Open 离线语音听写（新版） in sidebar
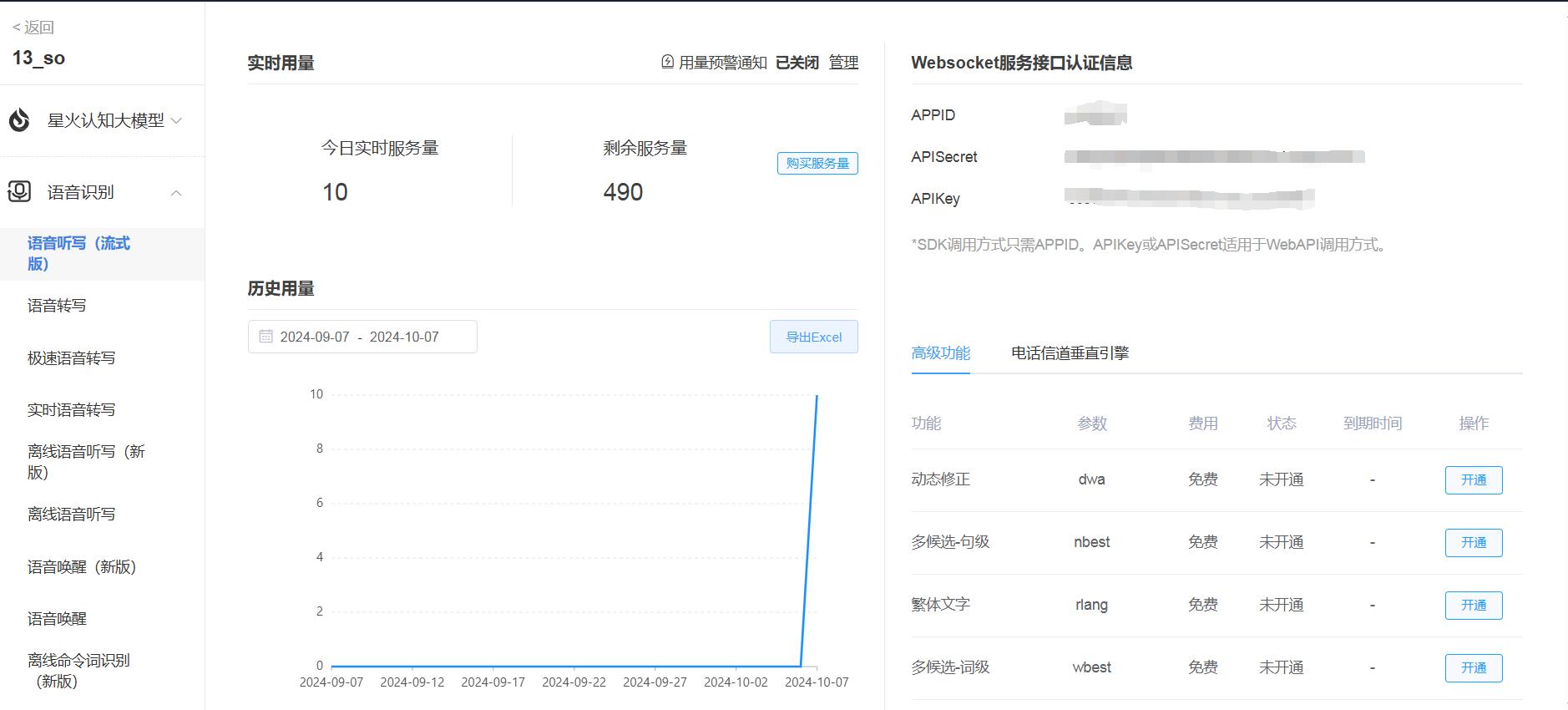The image size is (1568, 710). pyautogui.click(x=86, y=462)
